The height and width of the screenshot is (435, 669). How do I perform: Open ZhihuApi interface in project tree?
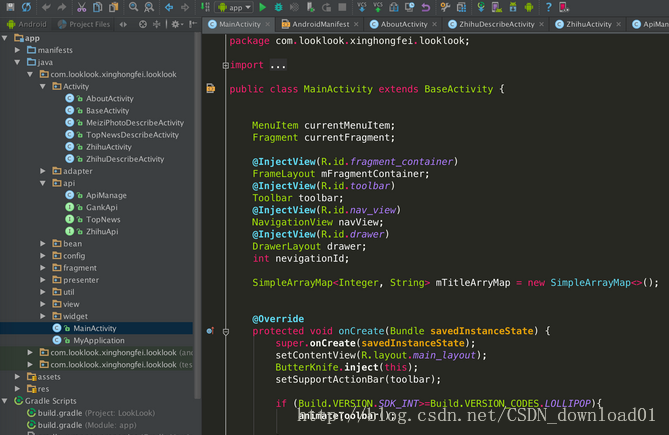(103, 231)
